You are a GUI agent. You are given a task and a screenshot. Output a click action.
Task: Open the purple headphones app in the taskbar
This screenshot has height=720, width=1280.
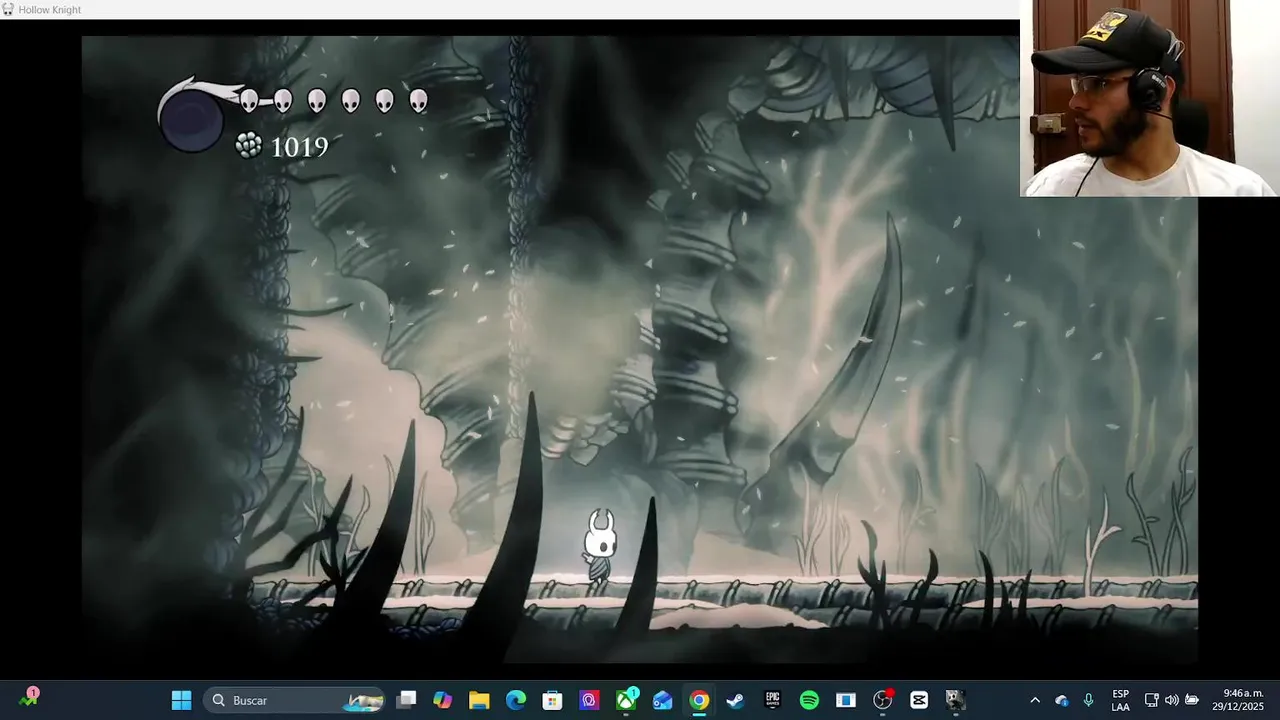click(x=589, y=700)
